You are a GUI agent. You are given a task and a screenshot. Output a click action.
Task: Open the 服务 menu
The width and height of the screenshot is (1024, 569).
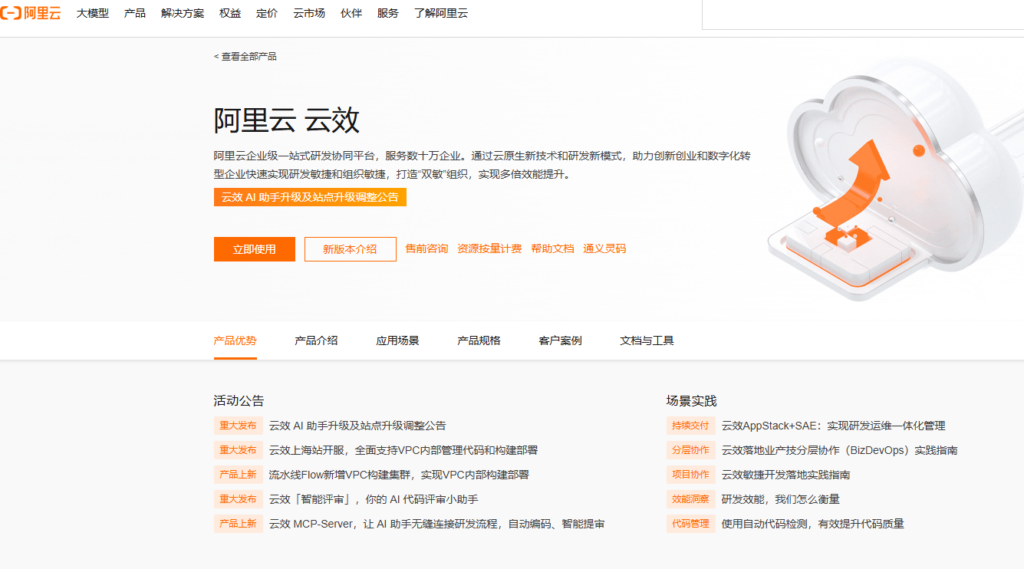(387, 13)
